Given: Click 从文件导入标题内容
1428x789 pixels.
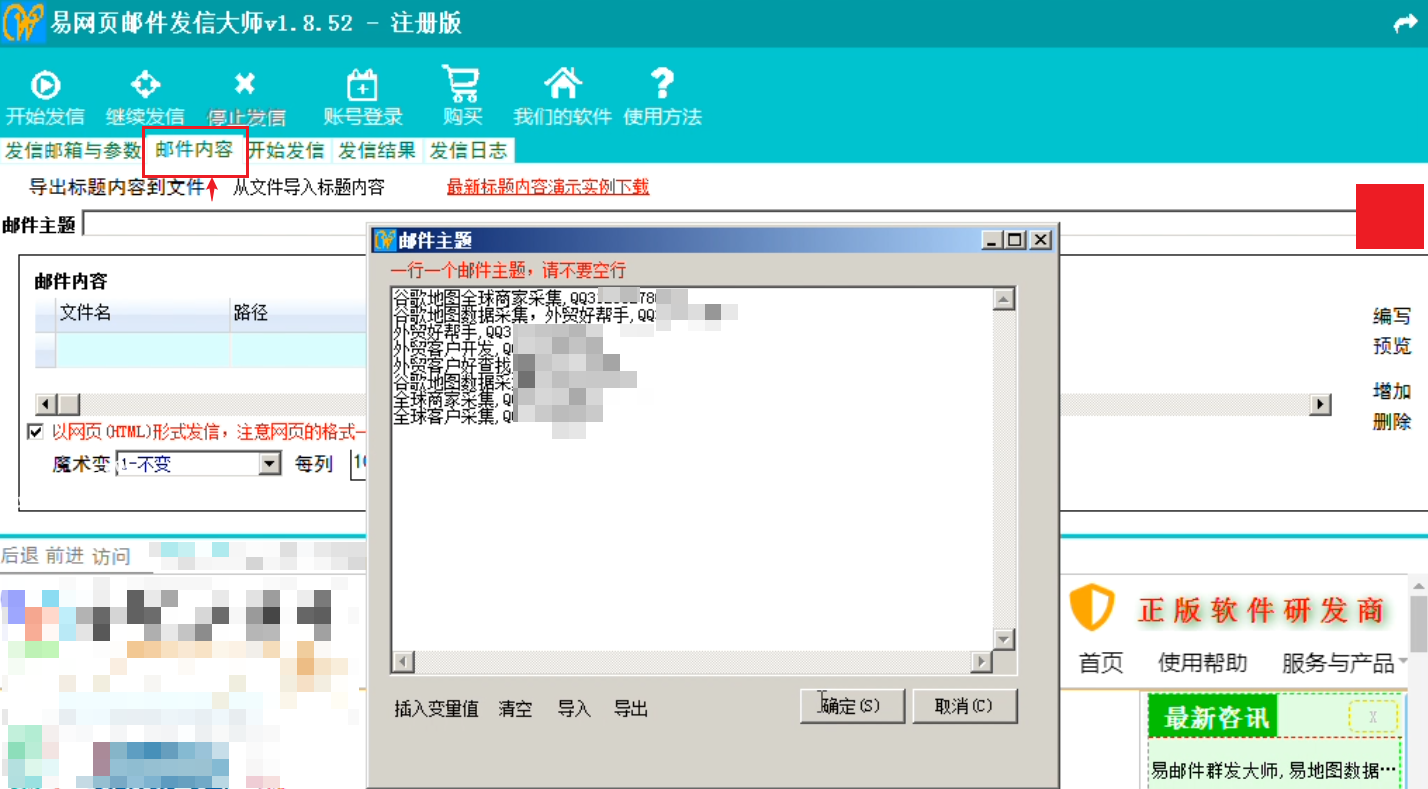Looking at the screenshot, I should pos(308,187).
